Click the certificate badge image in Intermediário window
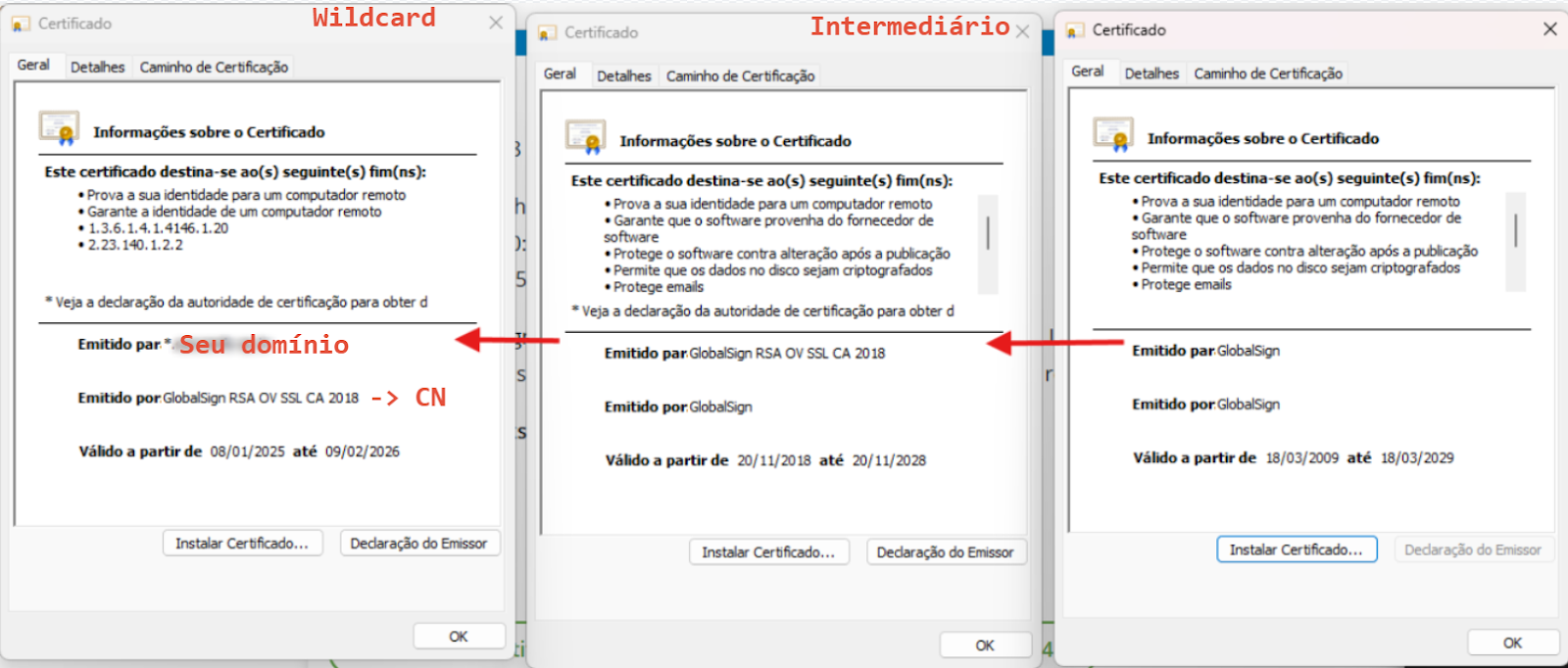 pos(586,137)
